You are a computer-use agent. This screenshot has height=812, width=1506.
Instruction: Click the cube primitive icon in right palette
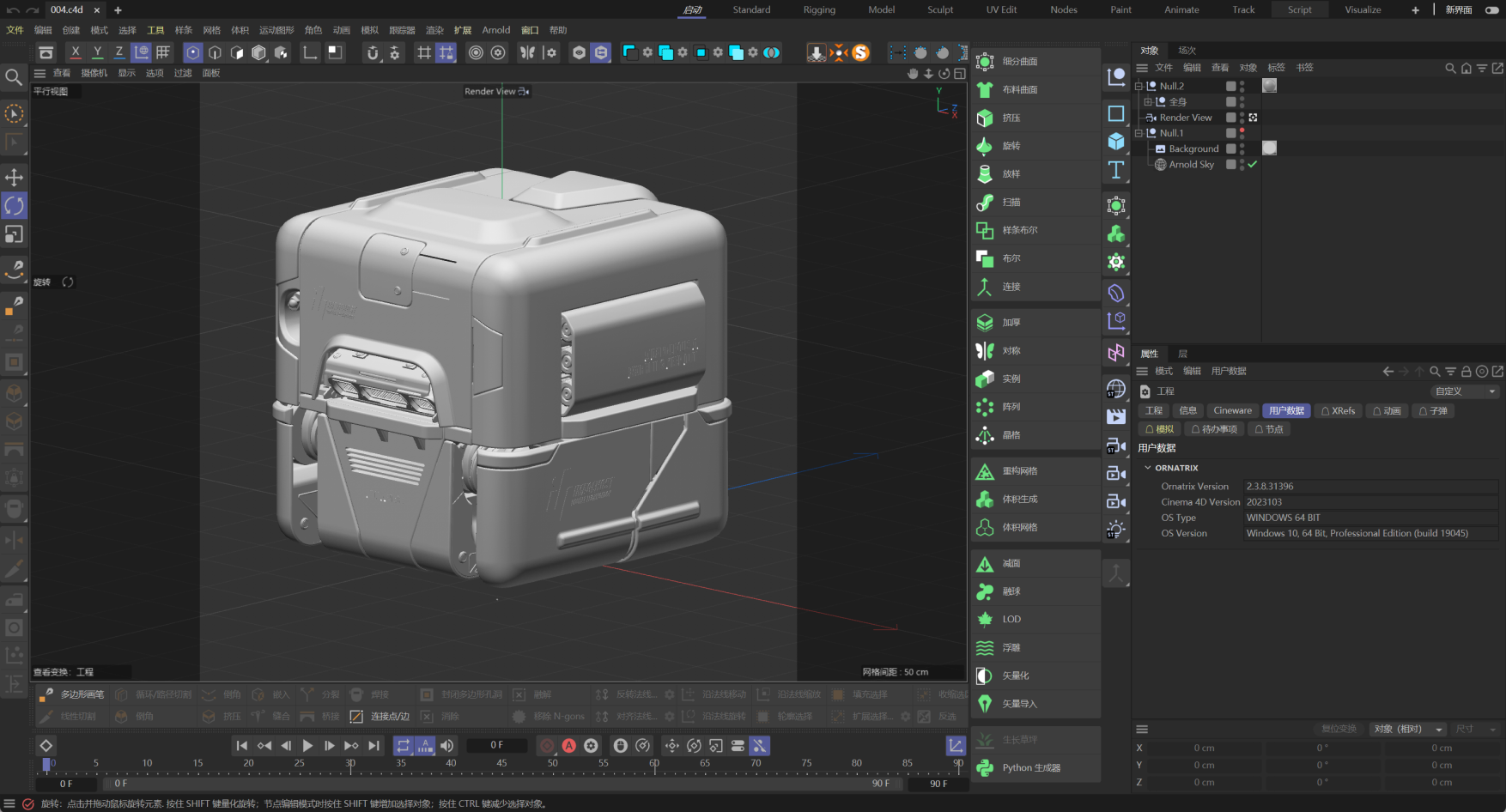pos(1116,142)
